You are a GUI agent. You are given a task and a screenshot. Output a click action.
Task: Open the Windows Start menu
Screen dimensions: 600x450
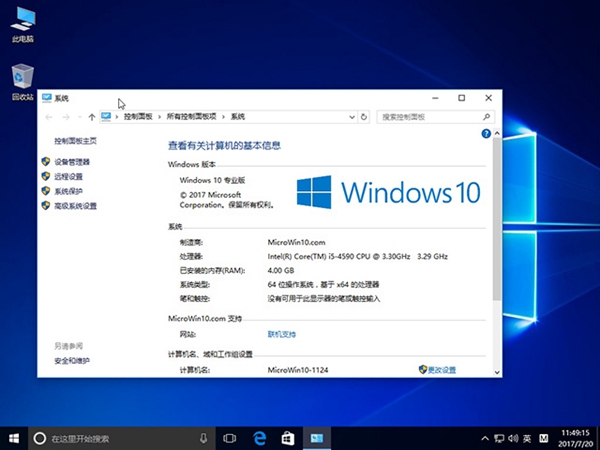point(14,438)
